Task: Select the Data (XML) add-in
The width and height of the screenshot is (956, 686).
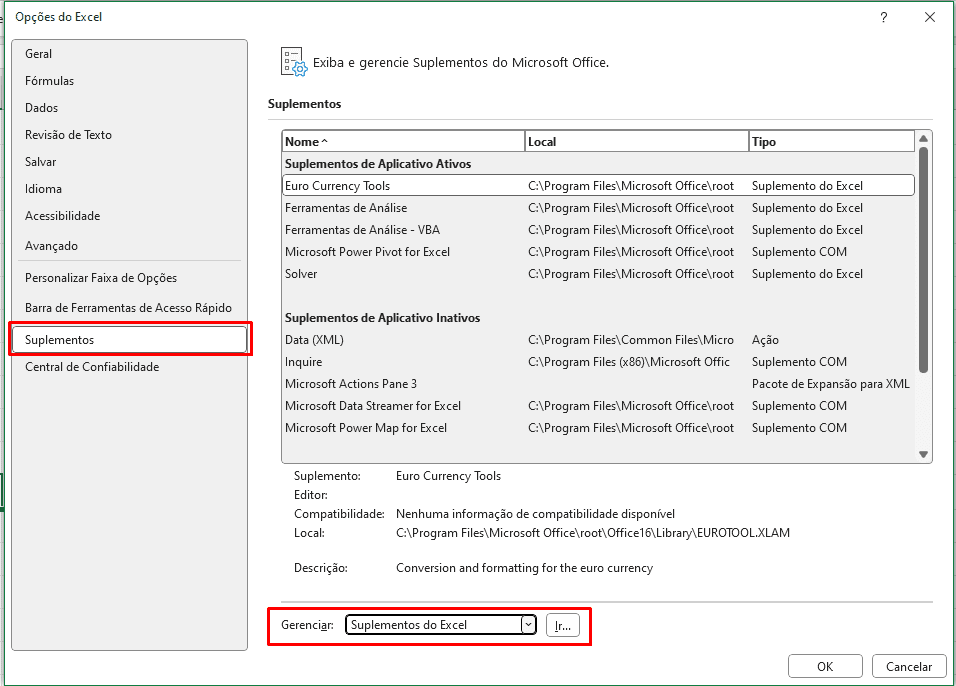Action: pos(598,340)
